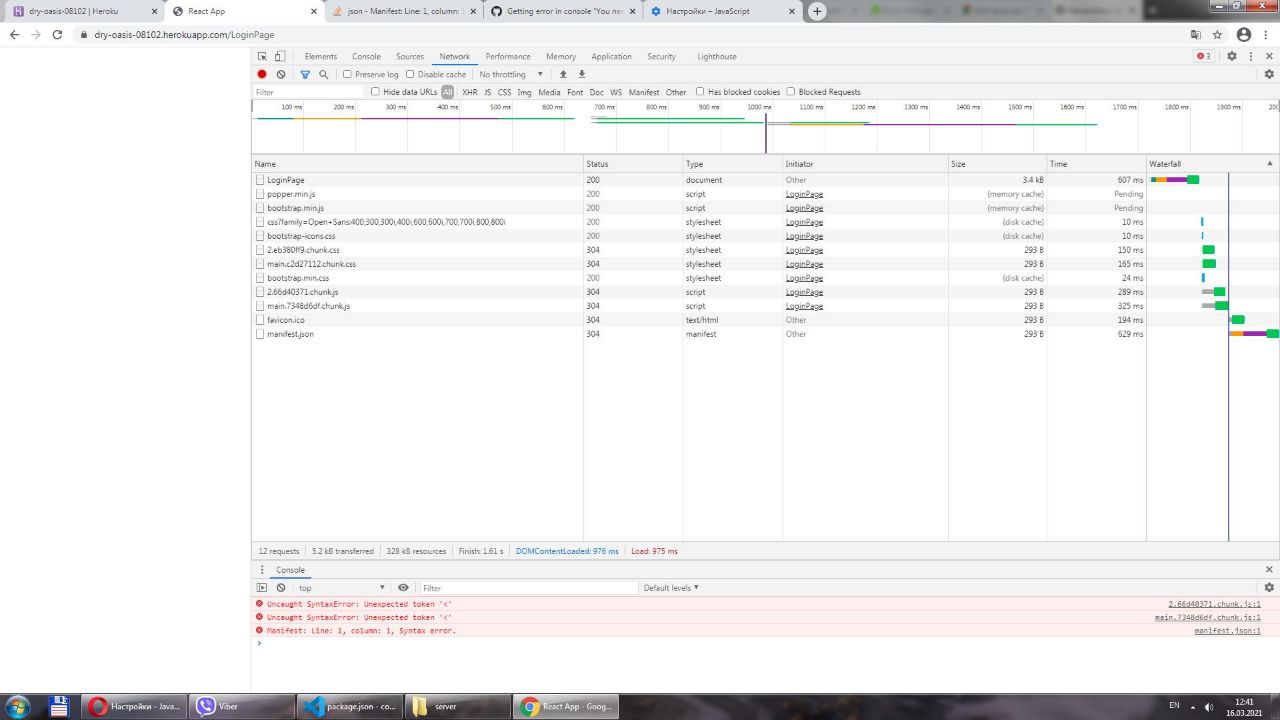Show the console sidebar icon

click(x=262, y=588)
